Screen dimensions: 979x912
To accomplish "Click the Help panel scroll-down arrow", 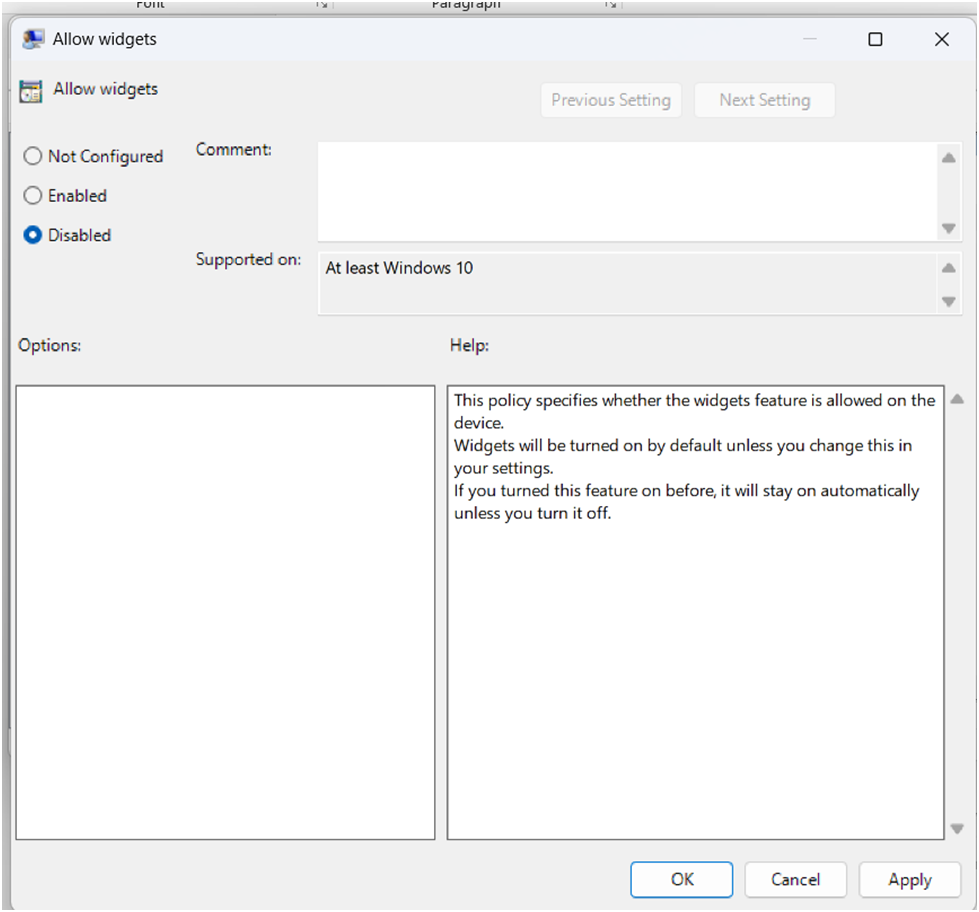I will (x=959, y=826).
